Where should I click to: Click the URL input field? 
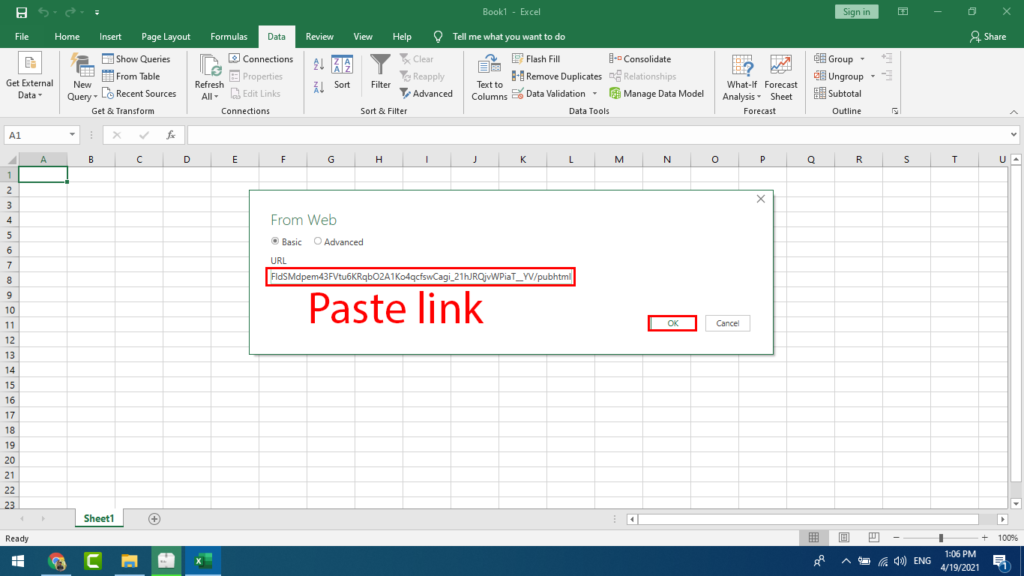point(421,277)
